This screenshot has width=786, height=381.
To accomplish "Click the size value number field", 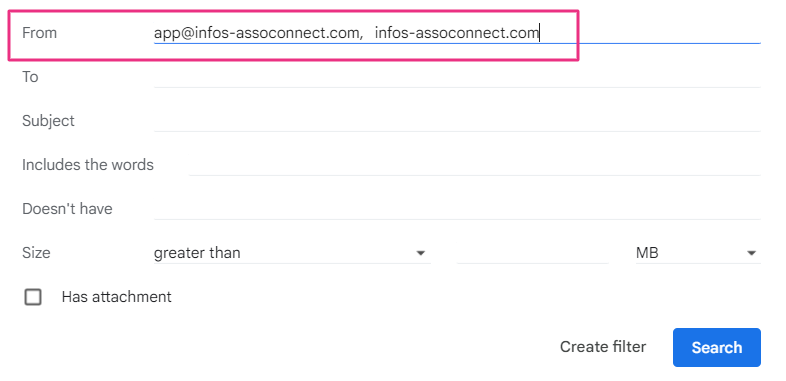I will click(532, 253).
